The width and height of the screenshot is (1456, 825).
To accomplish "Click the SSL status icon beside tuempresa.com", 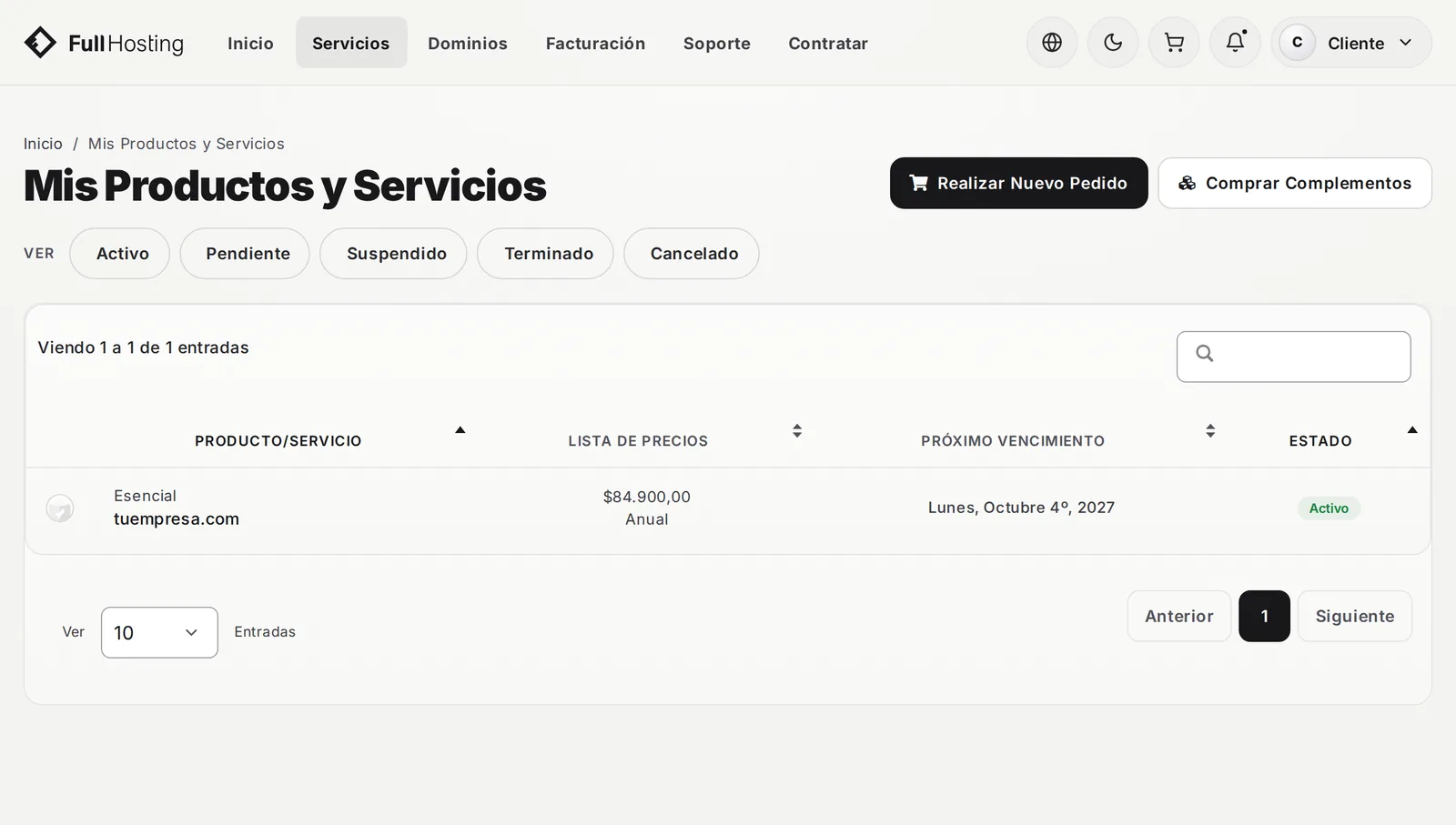I will tap(60, 508).
